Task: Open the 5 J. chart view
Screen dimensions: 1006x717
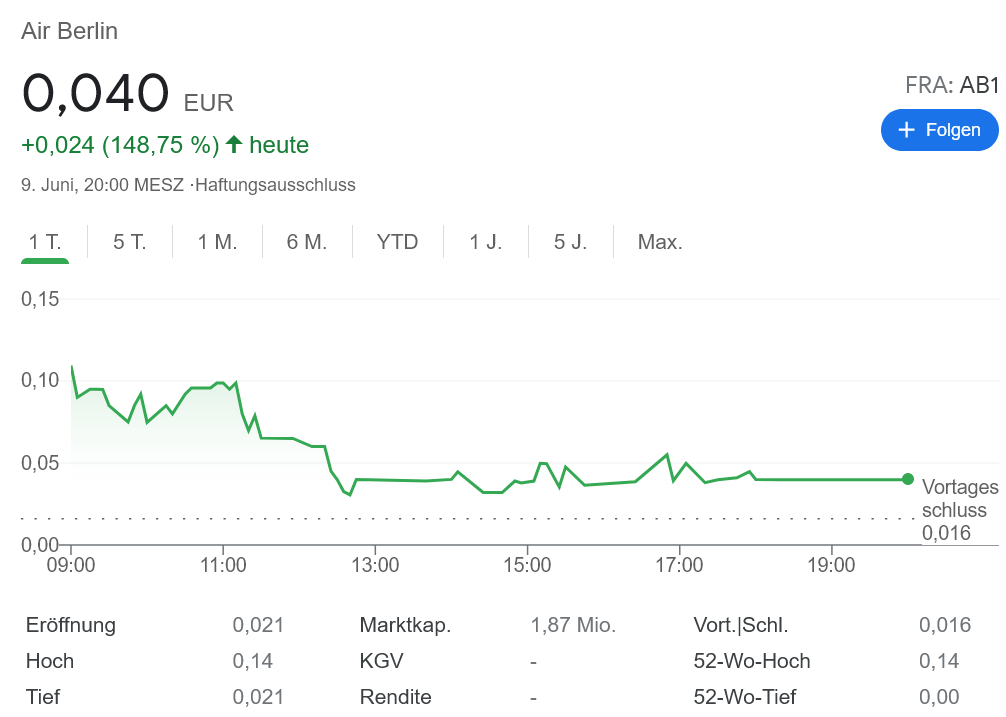Action: [571, 242]
